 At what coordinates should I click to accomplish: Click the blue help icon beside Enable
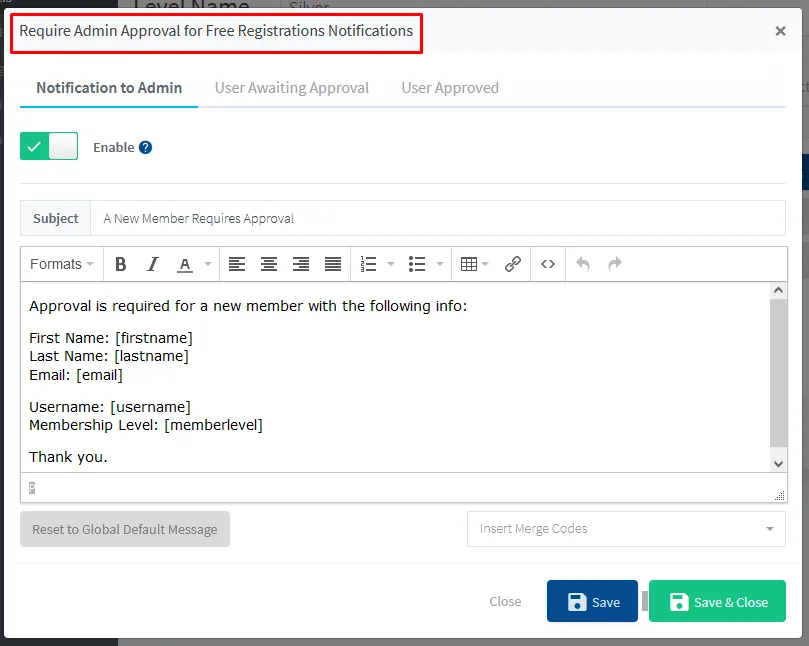[x=146, y=147]
